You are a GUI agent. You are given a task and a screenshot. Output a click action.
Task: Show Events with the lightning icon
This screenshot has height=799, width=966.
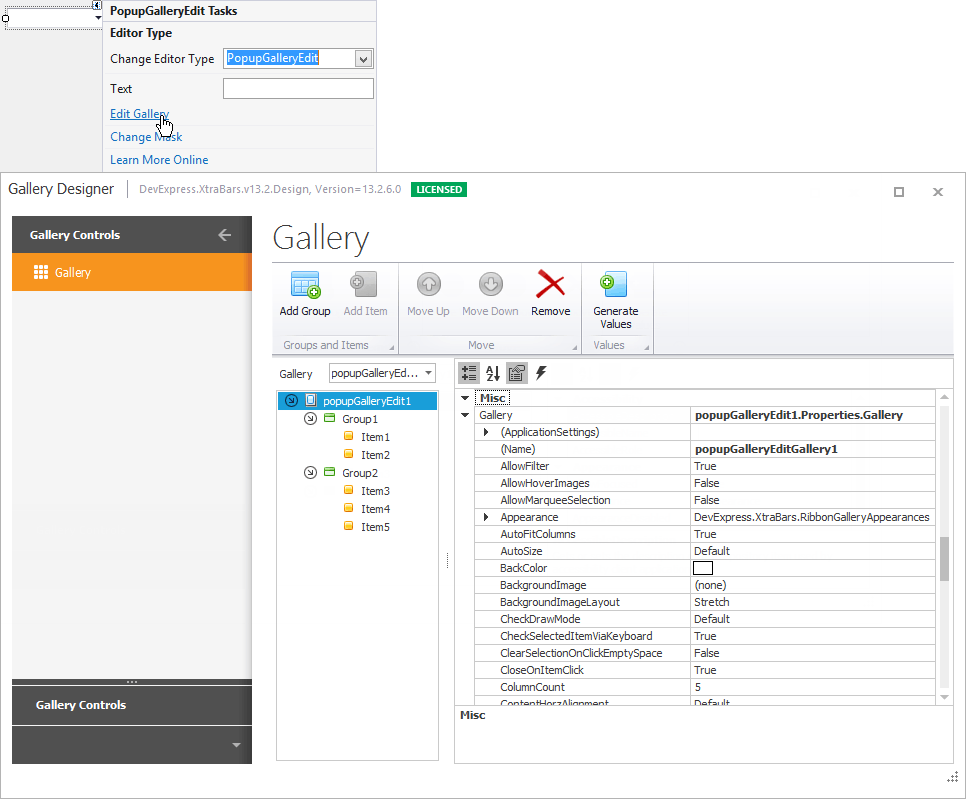[541, 373]
